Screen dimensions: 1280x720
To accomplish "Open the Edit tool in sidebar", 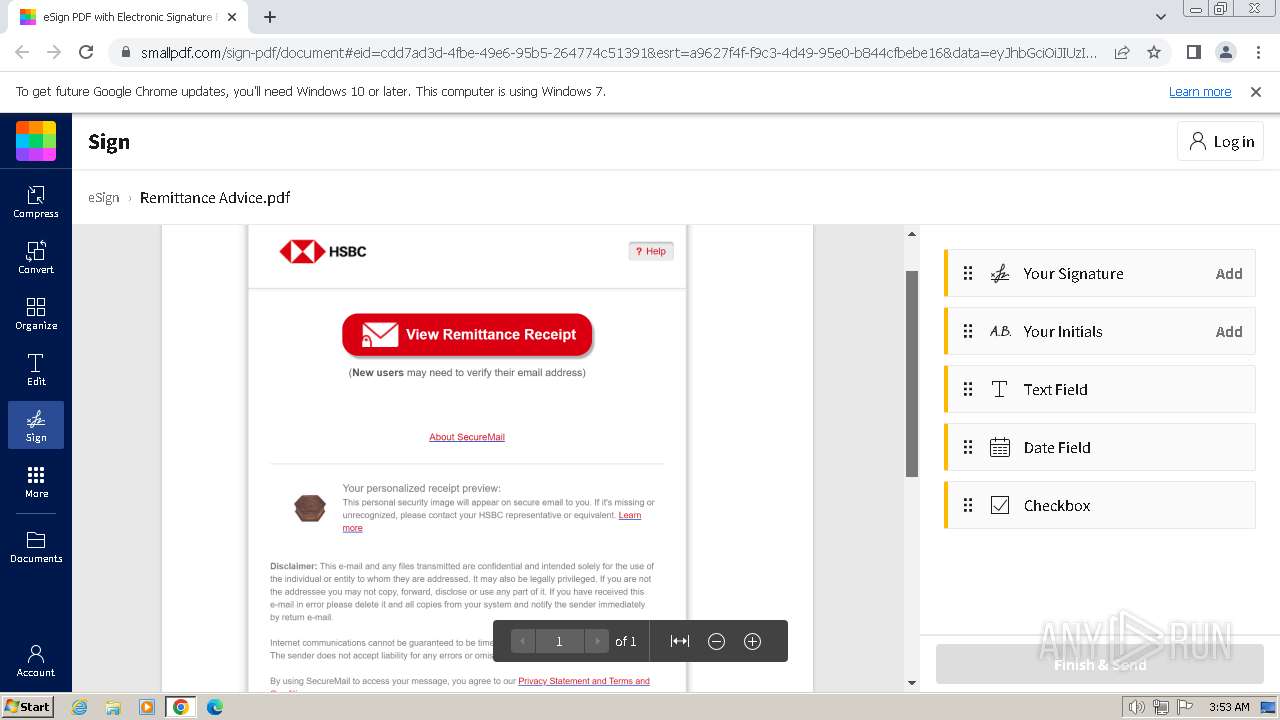I will pyautogui.click(x=36, y=369).
